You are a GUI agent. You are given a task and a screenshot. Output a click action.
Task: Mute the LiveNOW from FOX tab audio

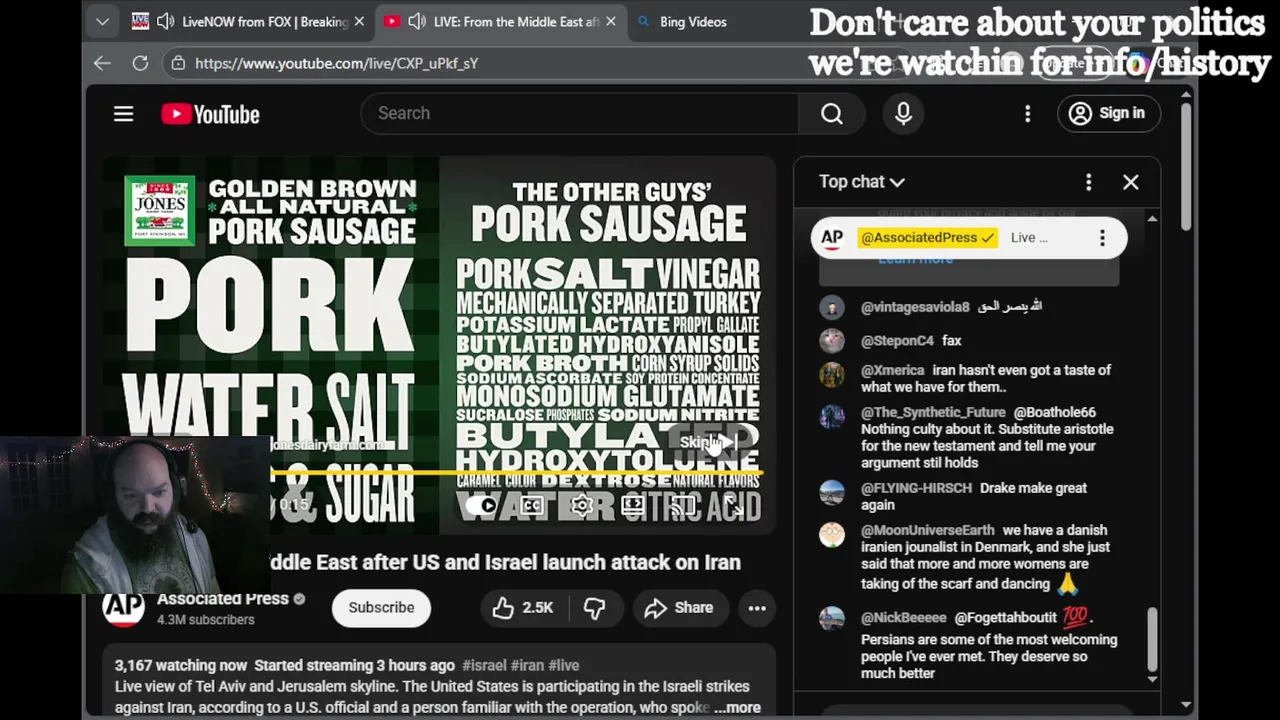point(166,21)
